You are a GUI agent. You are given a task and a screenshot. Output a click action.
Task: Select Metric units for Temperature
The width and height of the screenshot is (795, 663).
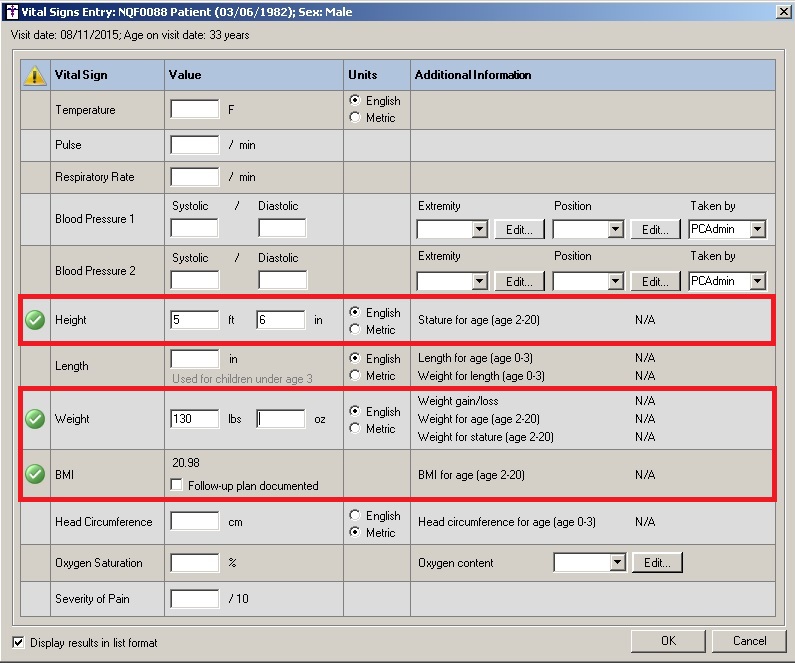tap(355, 118)
